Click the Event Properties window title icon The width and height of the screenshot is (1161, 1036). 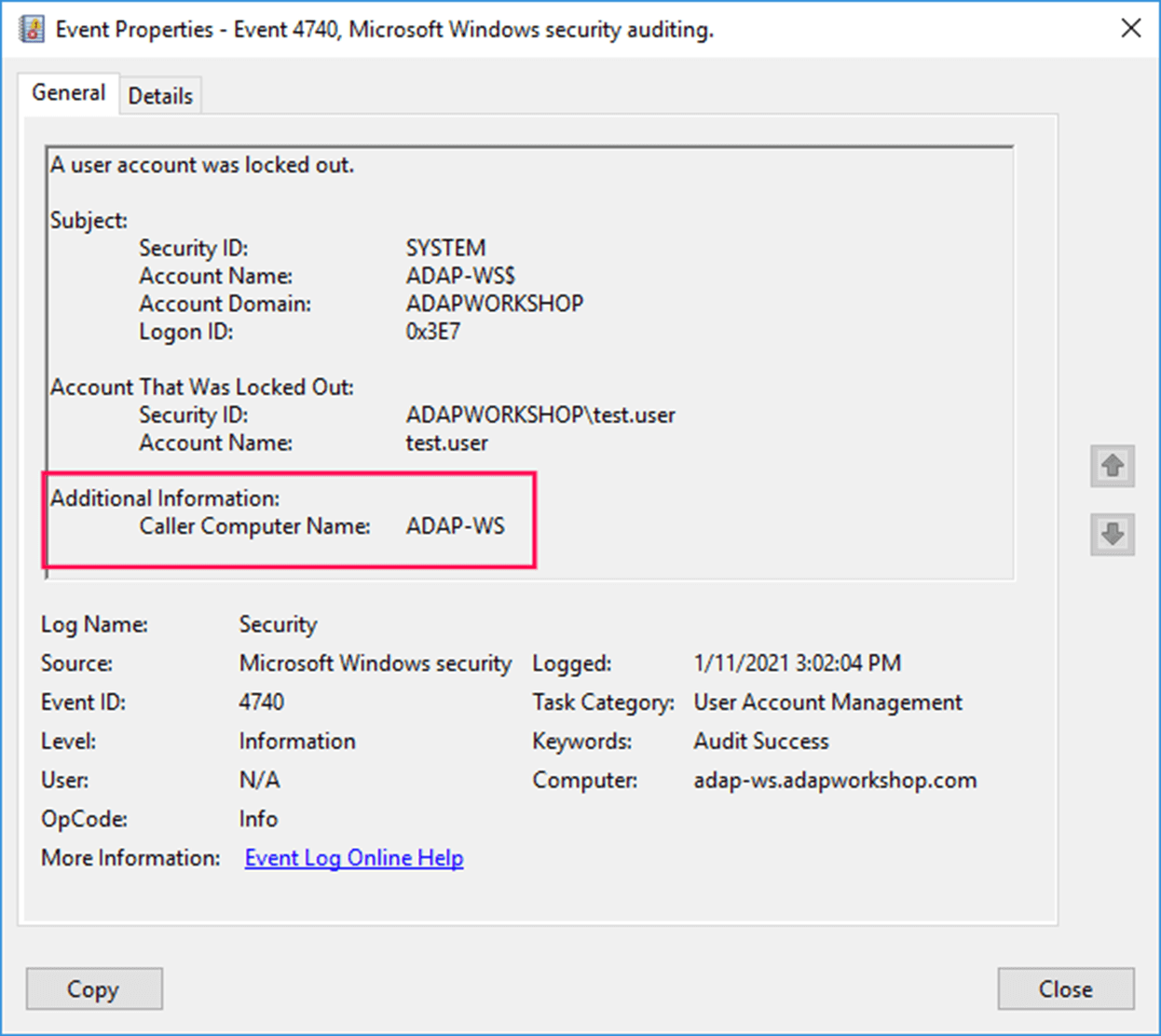pyautogui.click(x=32, y=30)
